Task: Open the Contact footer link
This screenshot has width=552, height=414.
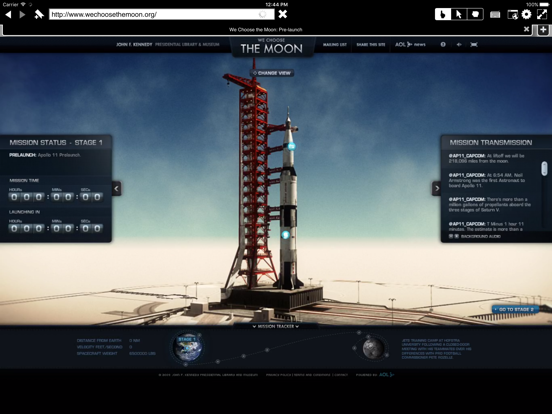Action: click(341, 375)
